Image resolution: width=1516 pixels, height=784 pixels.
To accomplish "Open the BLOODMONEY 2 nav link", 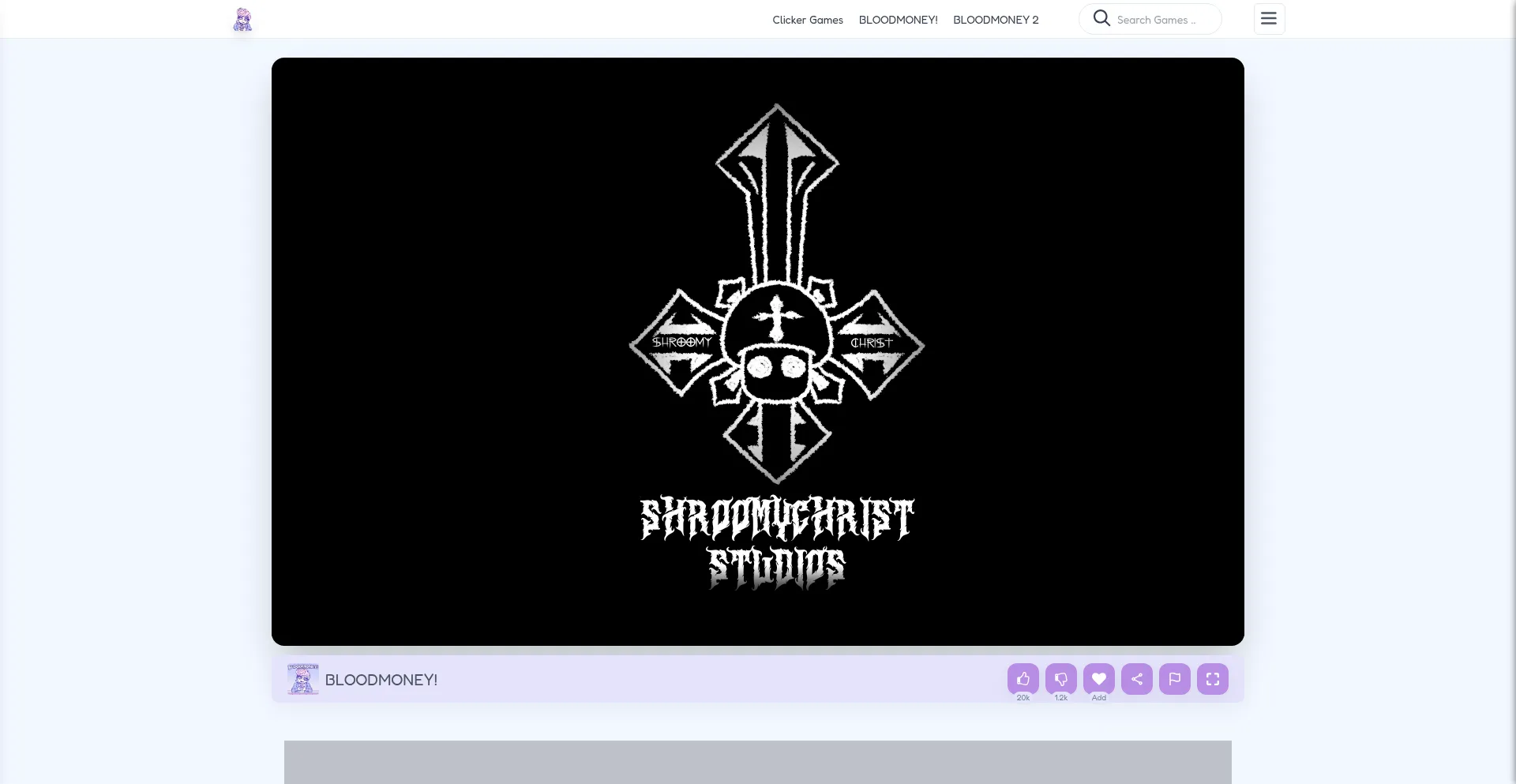I will point(996,20).
